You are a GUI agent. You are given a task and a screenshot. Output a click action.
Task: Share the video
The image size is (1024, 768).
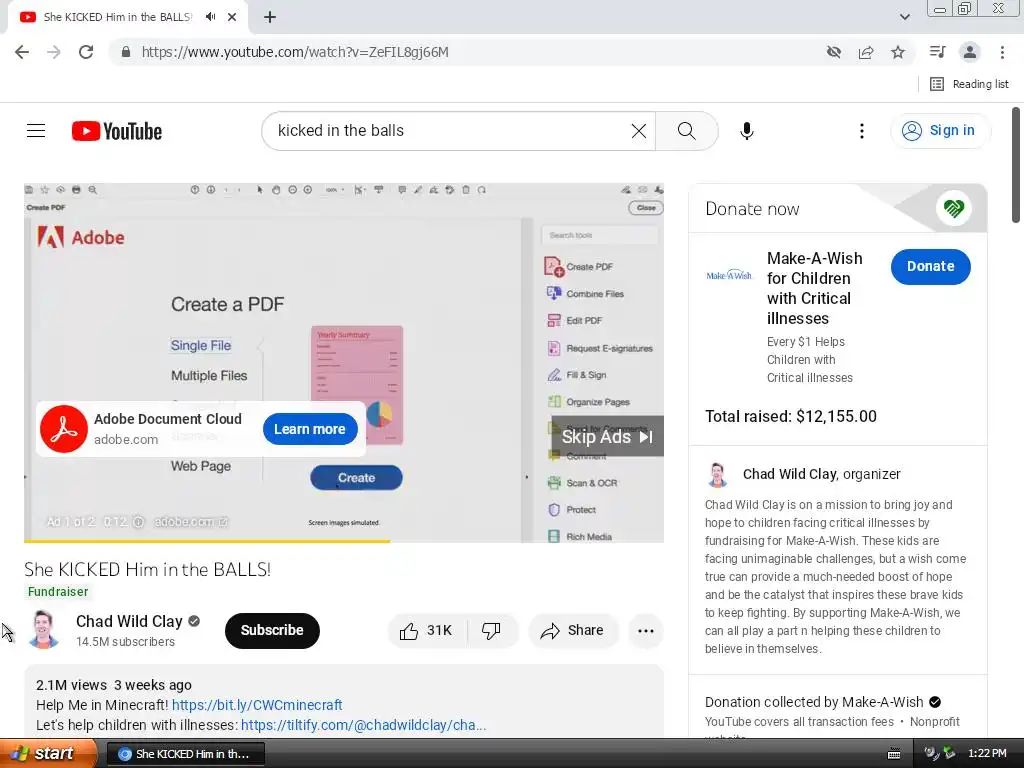point(572,630)
